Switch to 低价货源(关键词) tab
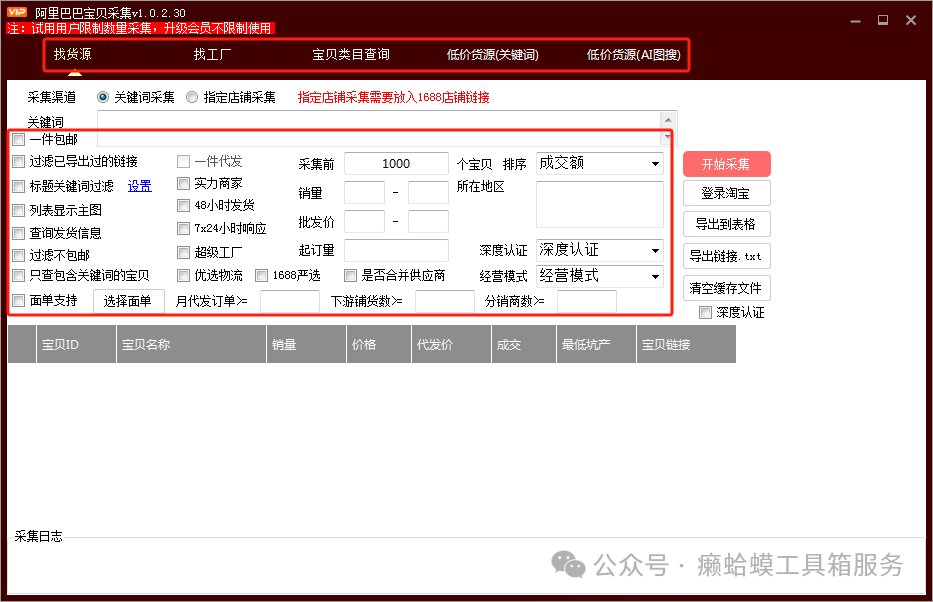 [x=493, y=55]
